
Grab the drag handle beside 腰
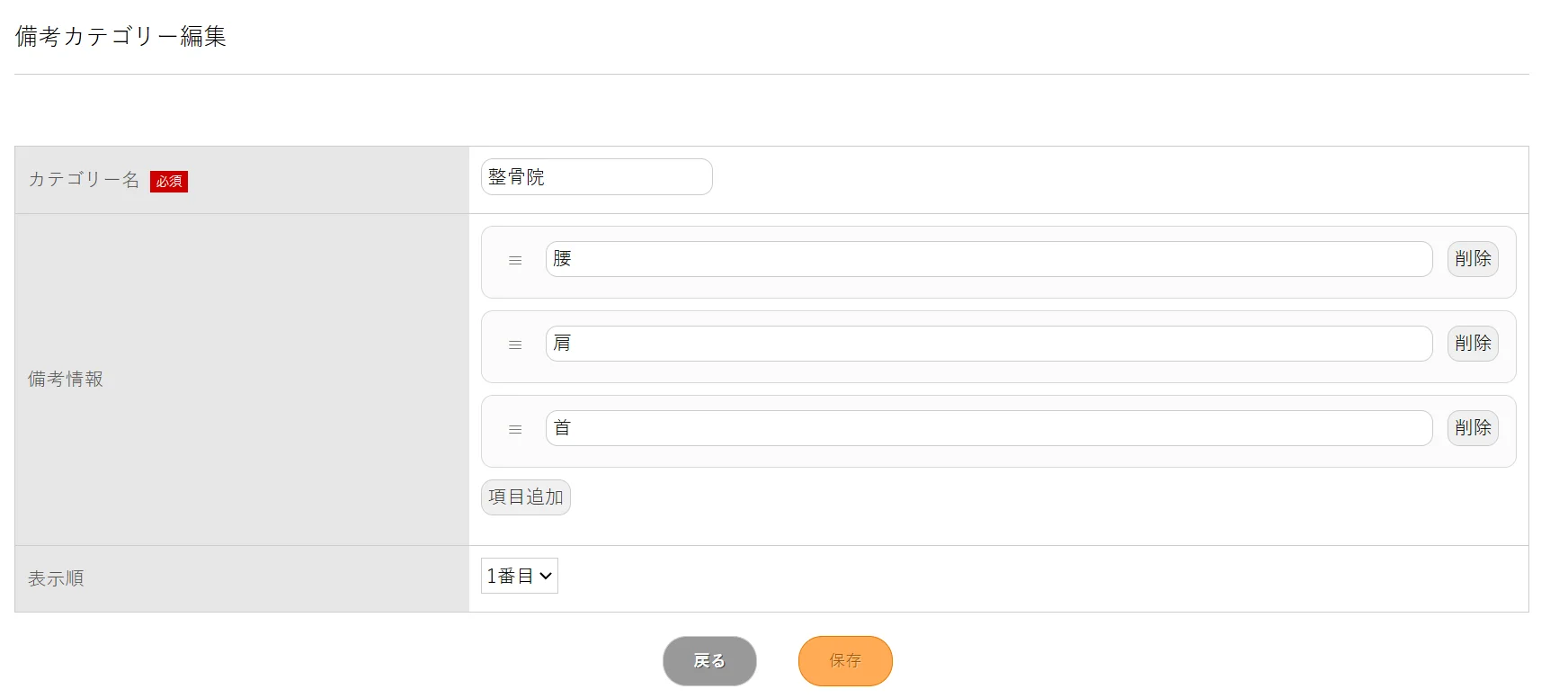(515, 261)
